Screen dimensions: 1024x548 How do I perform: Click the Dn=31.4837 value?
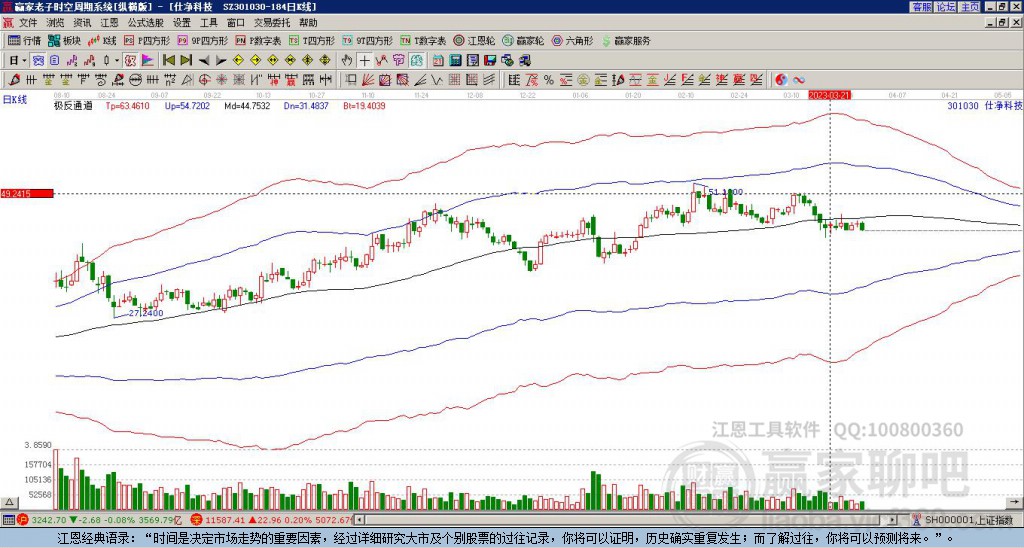[306, 106]
